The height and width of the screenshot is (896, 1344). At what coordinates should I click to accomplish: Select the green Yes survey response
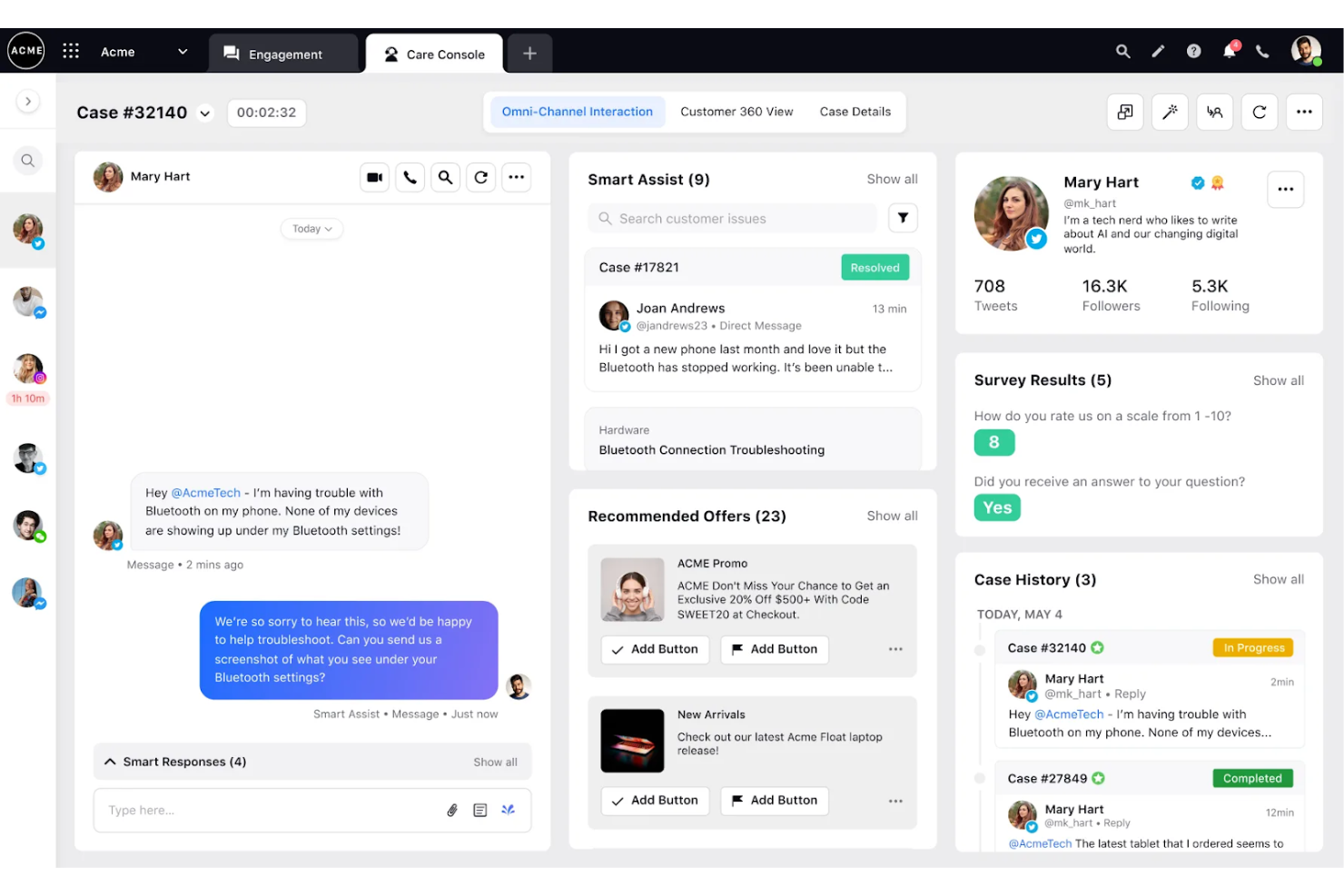996,507
